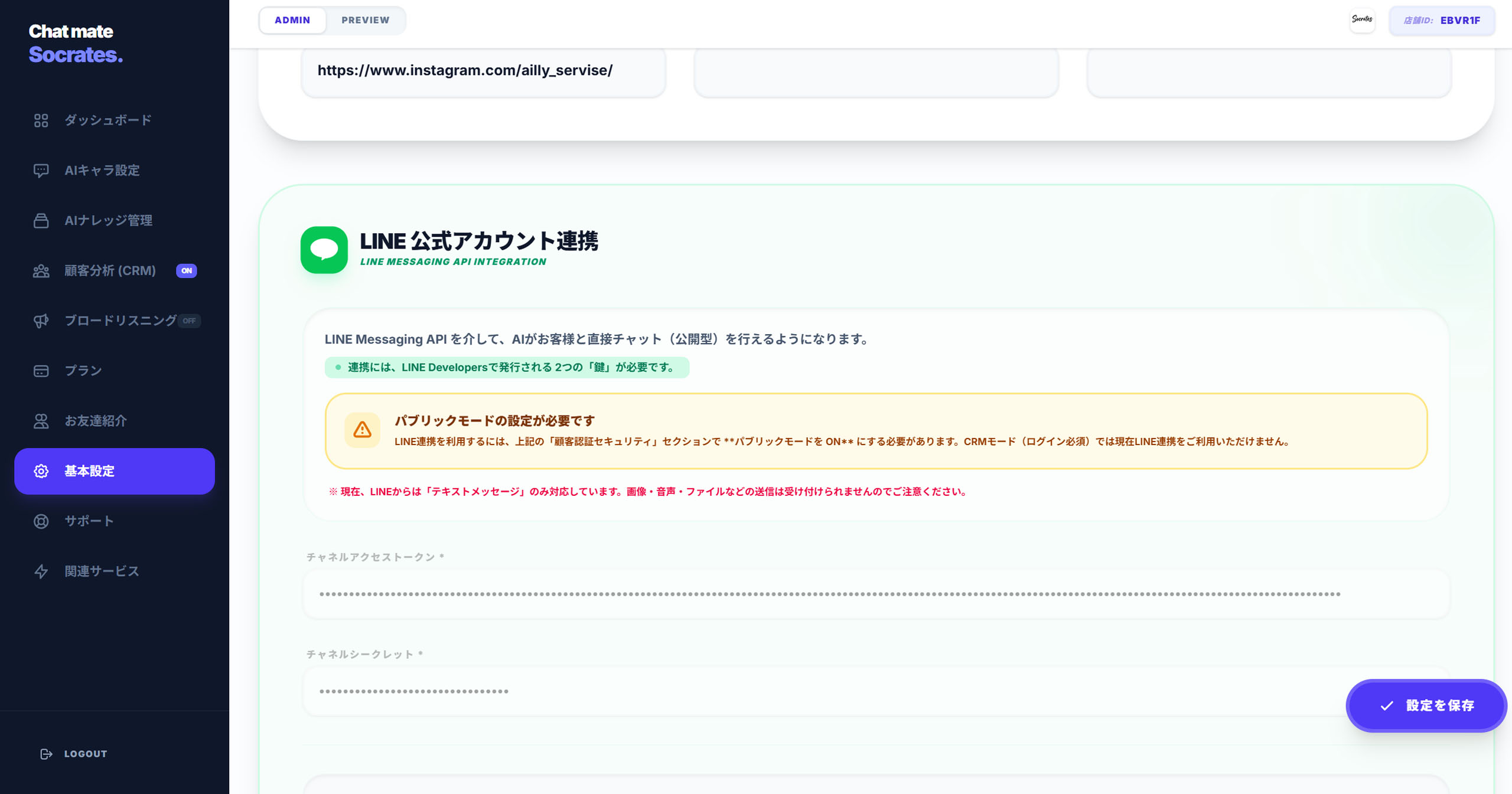Screen dimensions: 1512x794
Task: Click the Chat mate Socrates logo
Action: [x=76, y=43]
